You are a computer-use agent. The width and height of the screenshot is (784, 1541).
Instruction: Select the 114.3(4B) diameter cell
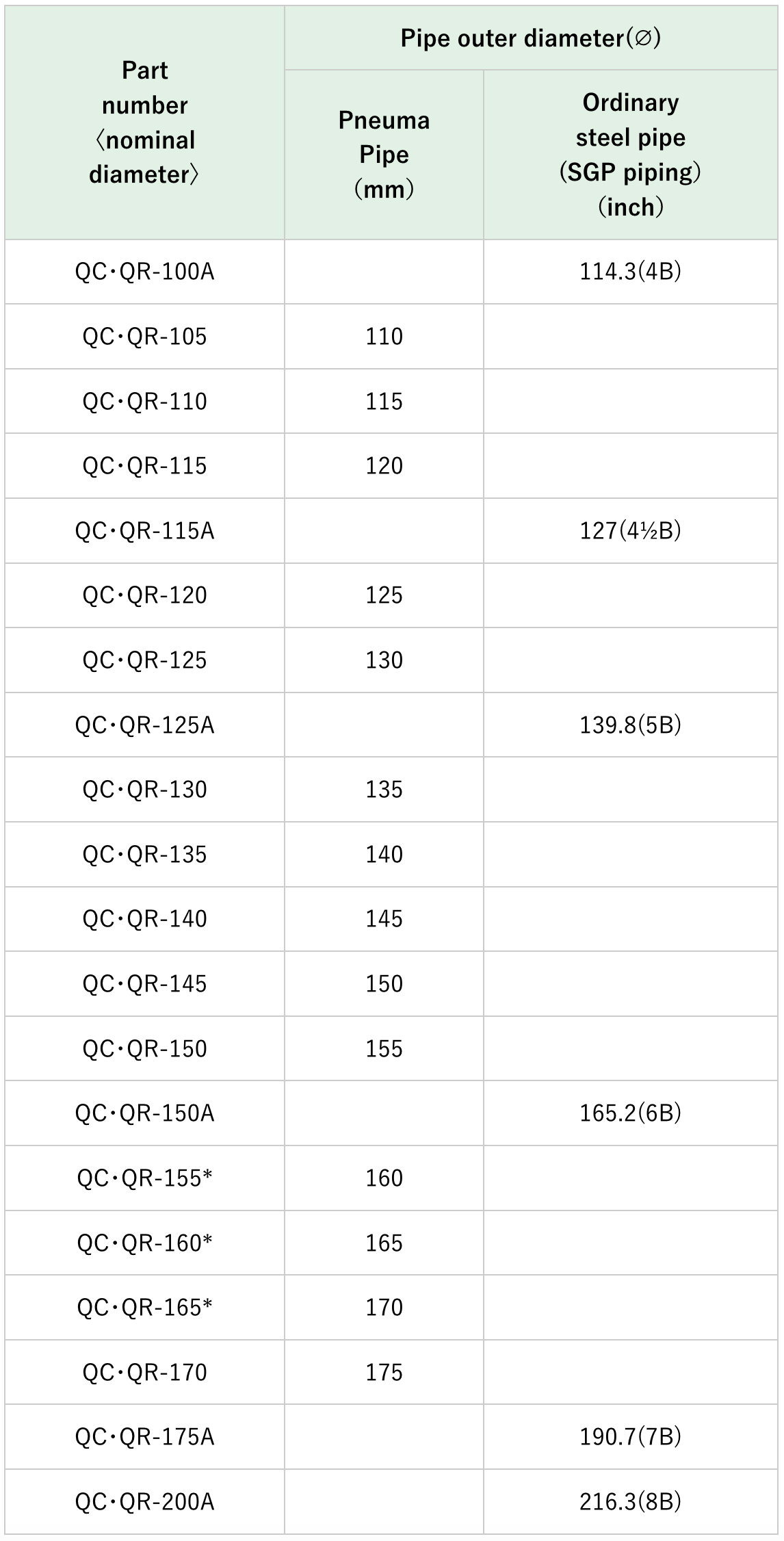[x=630, y=272]
